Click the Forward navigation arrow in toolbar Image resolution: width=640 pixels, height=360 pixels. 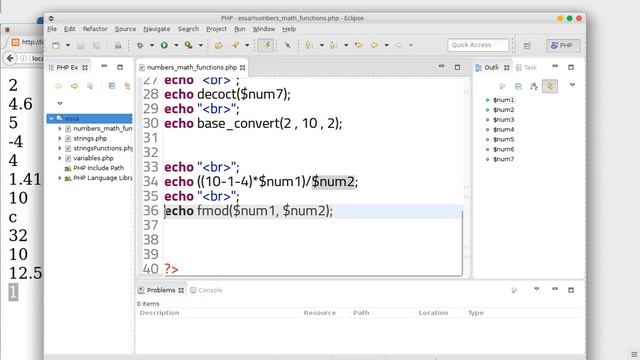point(399,45)
